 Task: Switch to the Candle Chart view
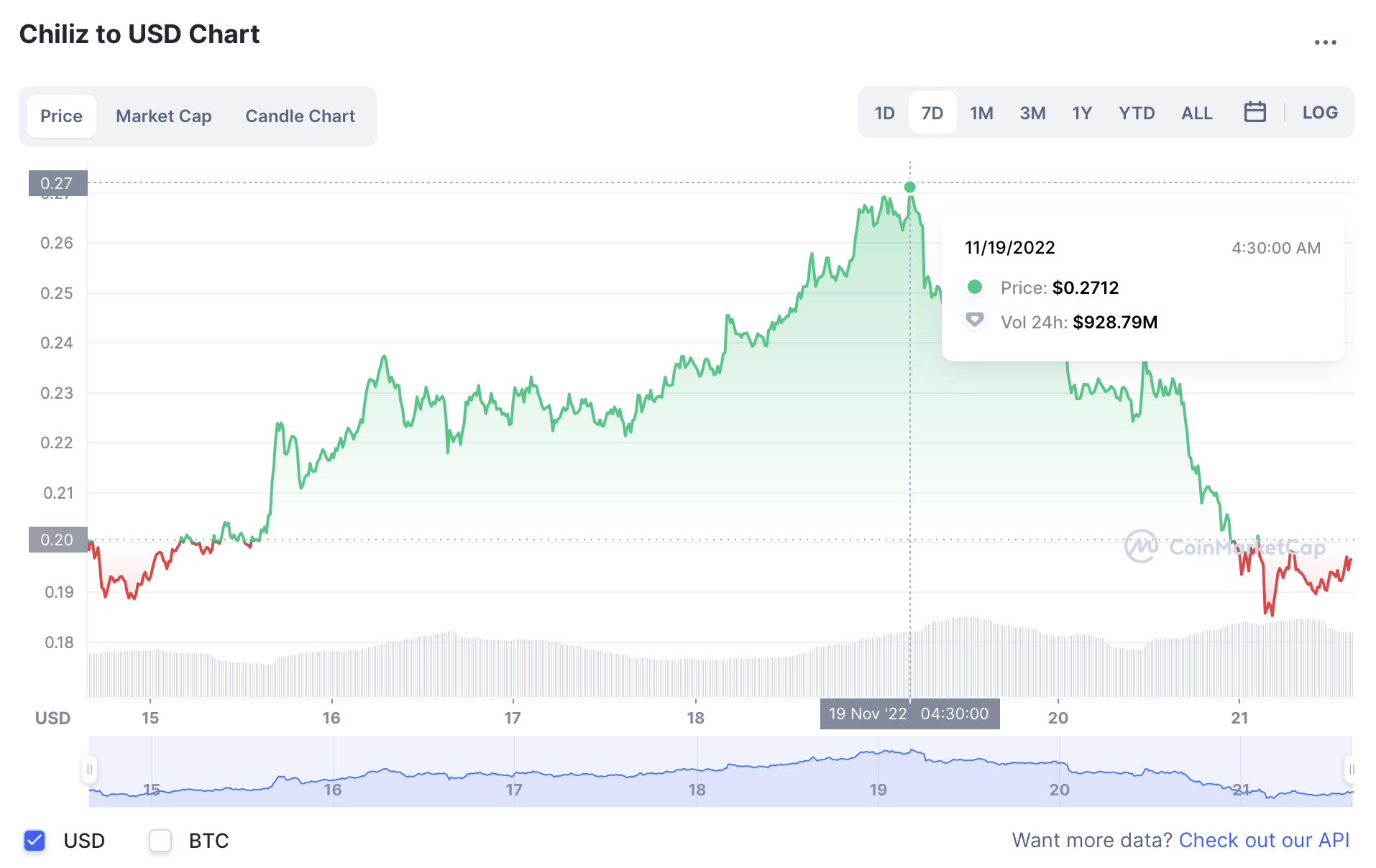click(300, 116)
